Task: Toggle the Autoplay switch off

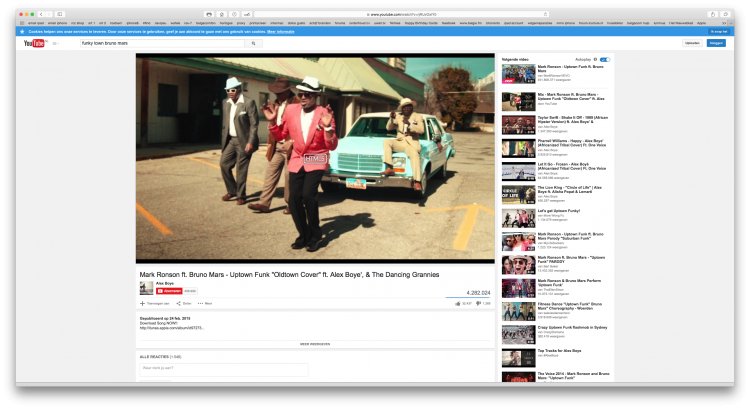Action: [x=605, y=60]
